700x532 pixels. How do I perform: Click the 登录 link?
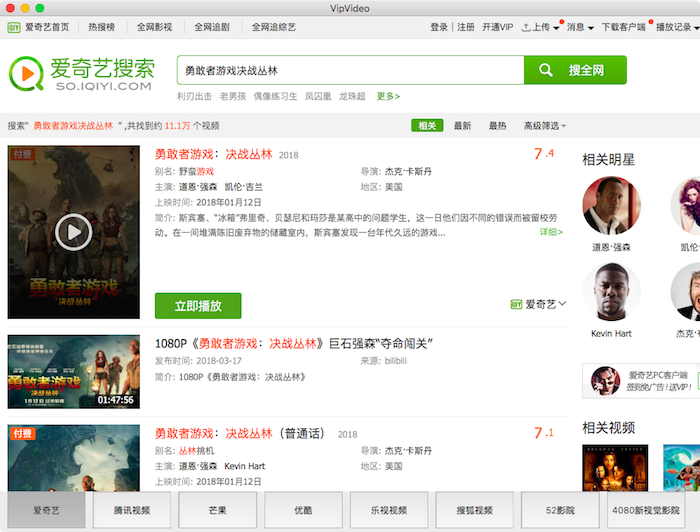[x=439, y=27]
